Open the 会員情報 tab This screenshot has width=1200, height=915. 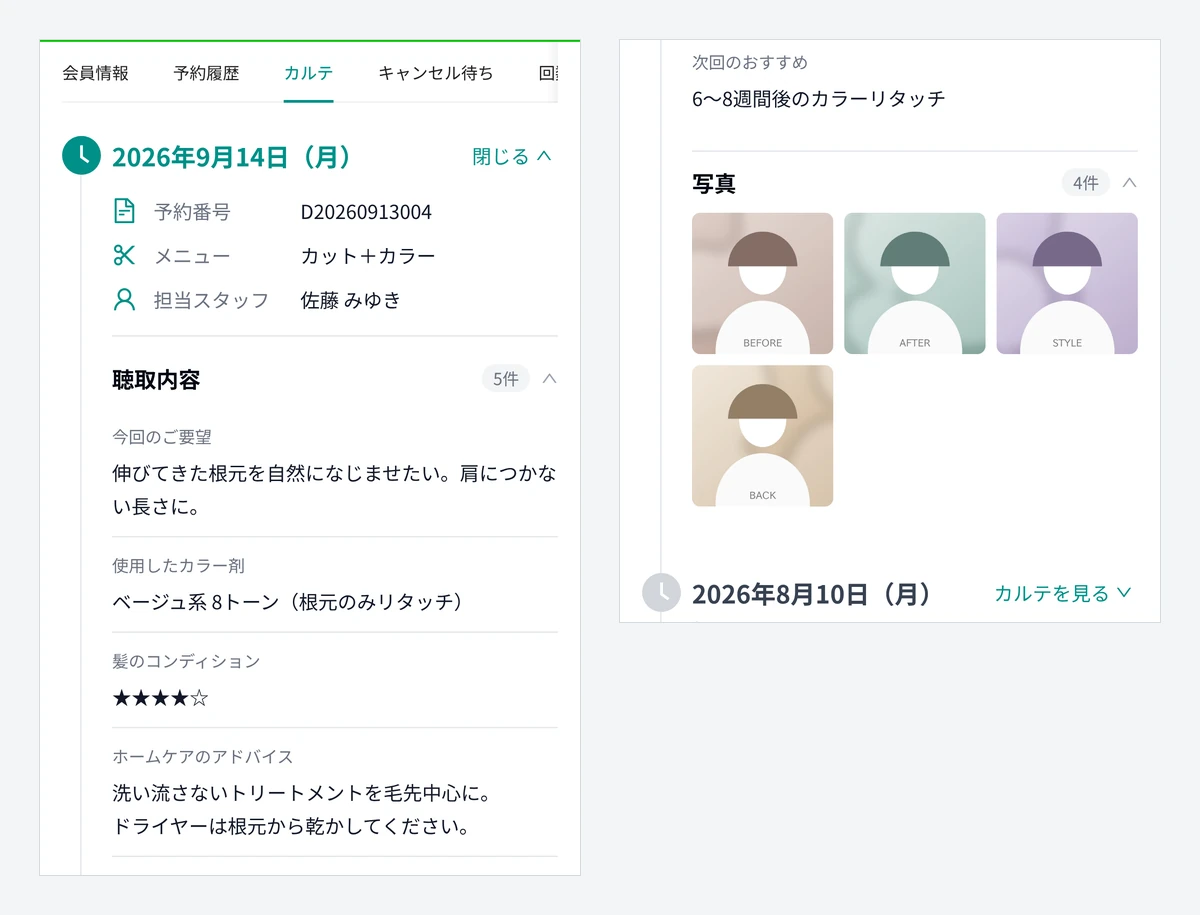coord(95,73)
